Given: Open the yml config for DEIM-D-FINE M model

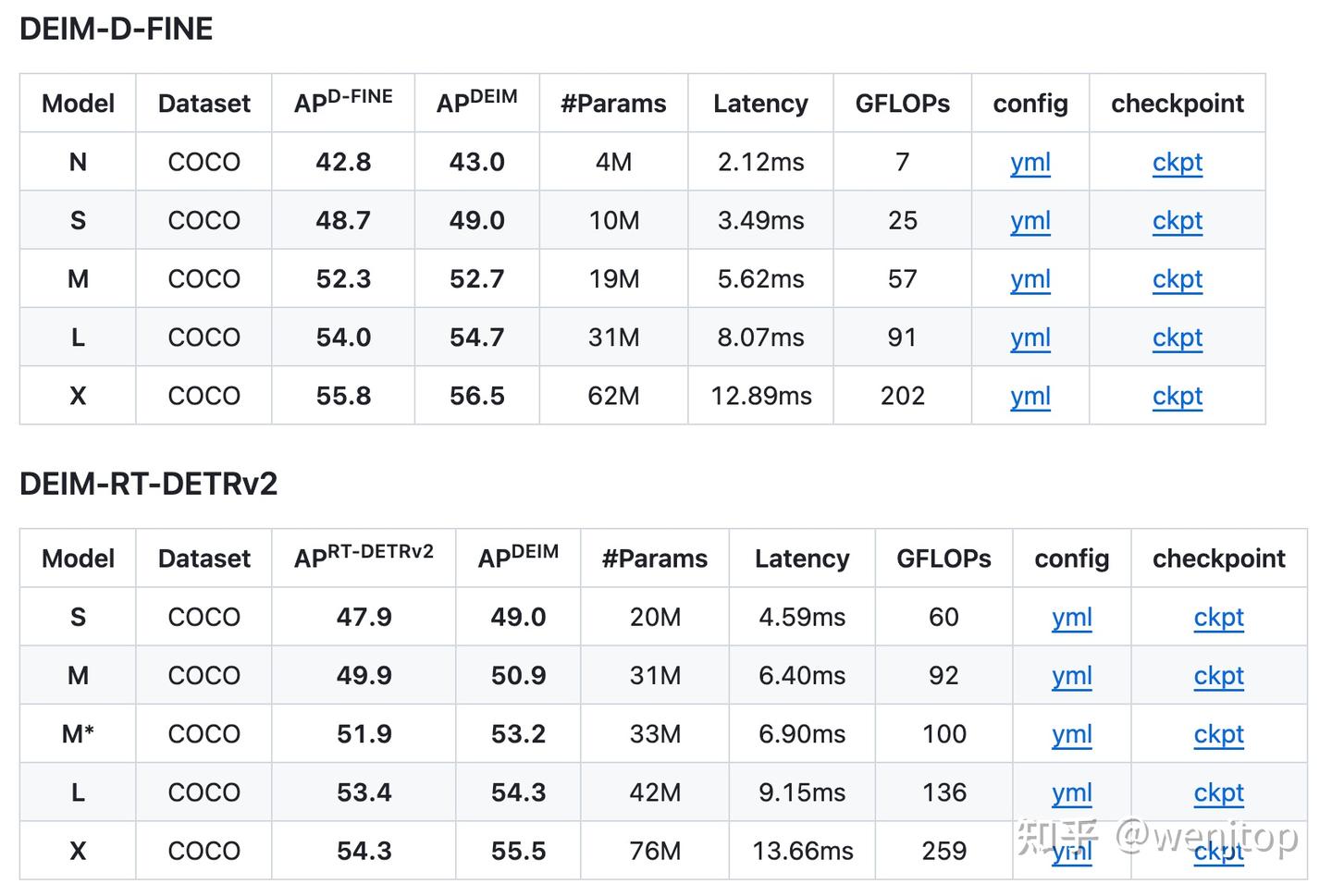Looking at the screenshot, I should point(1030,279).
